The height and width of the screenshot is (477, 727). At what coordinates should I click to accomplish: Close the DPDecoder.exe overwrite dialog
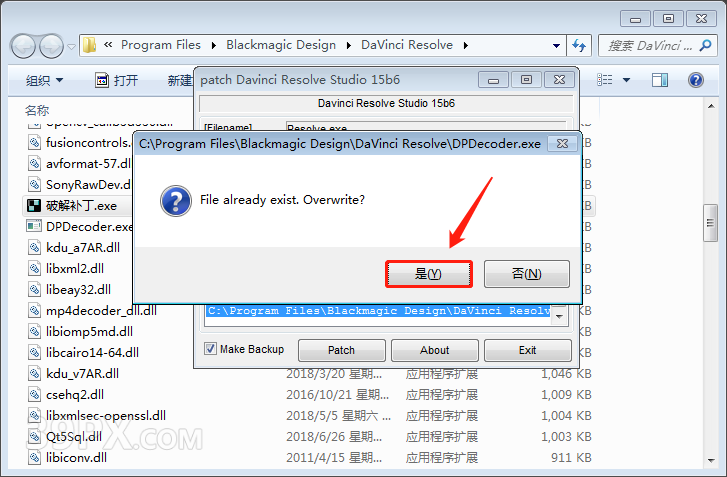(562, 144)
